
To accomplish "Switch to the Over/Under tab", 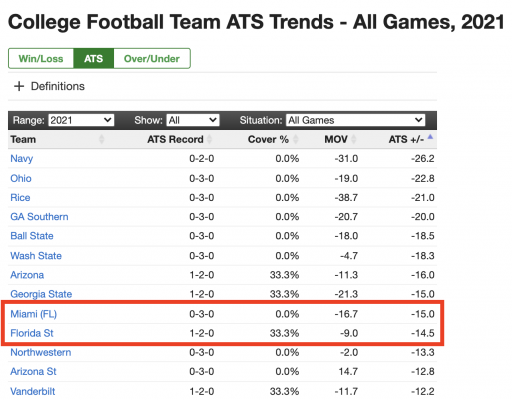I will (152, 59).
